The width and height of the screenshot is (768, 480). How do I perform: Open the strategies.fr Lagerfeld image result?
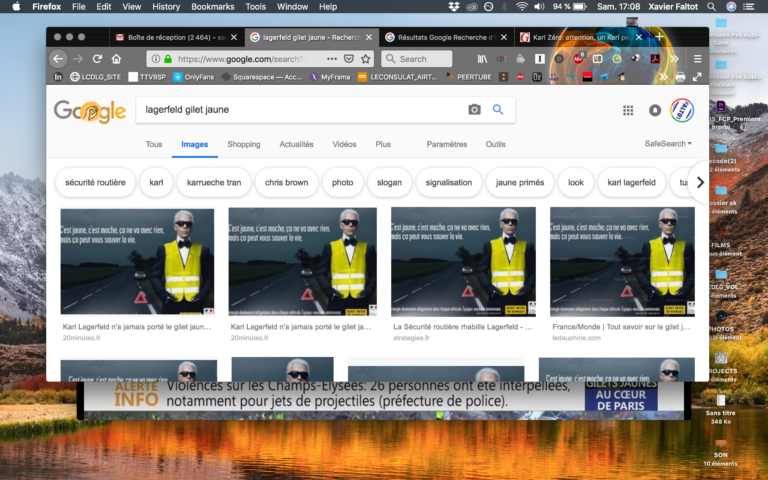click(x=463, y=262)
